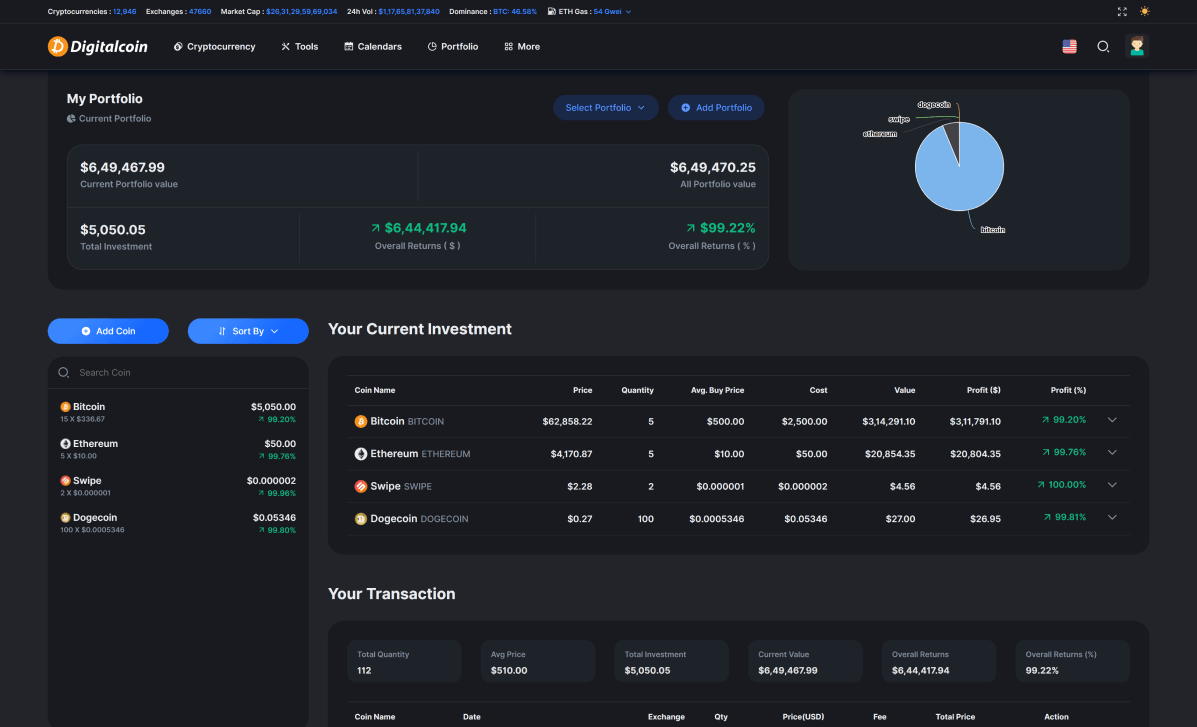
Task: Click the Ethereum icon in investment table
Action: (361, 454)
